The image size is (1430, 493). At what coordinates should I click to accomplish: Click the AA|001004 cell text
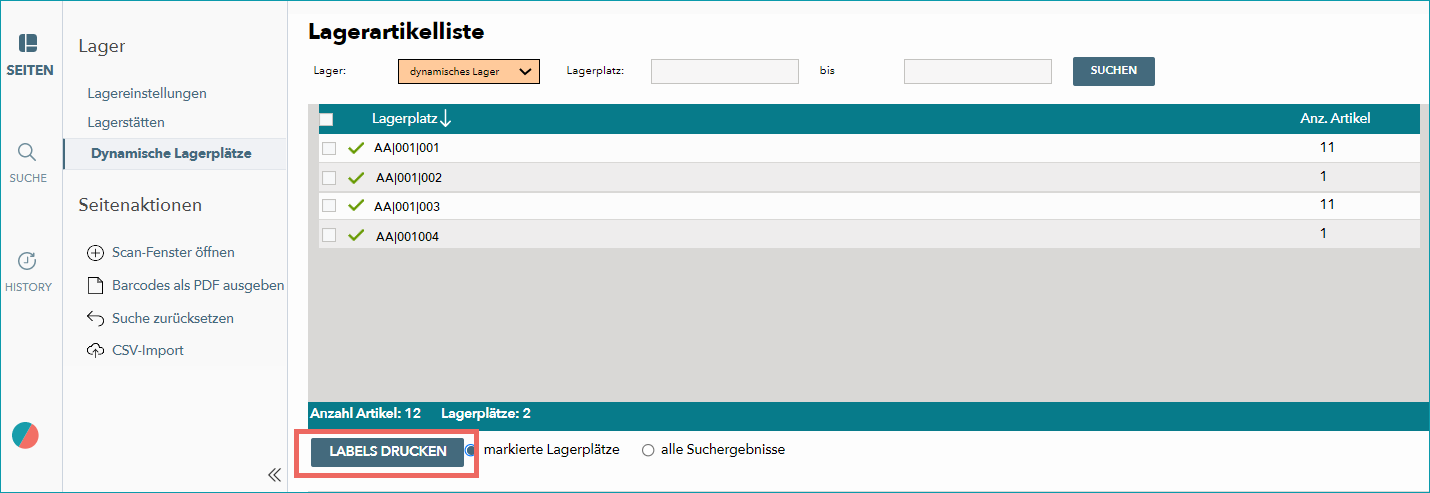tap(407, 237)
